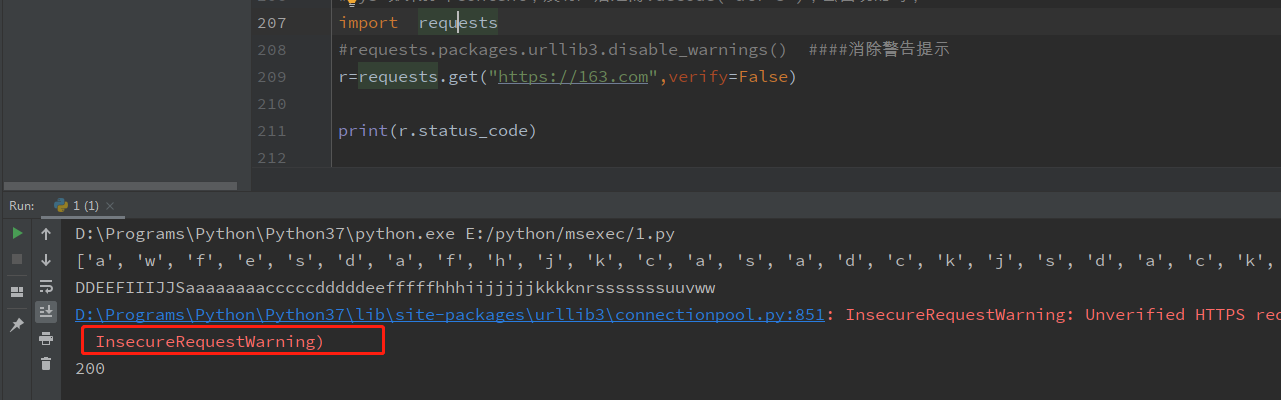This screenshot has width=1281, height=400.
Task: Click the 'requests' word on import line
Action: [458, 22]
